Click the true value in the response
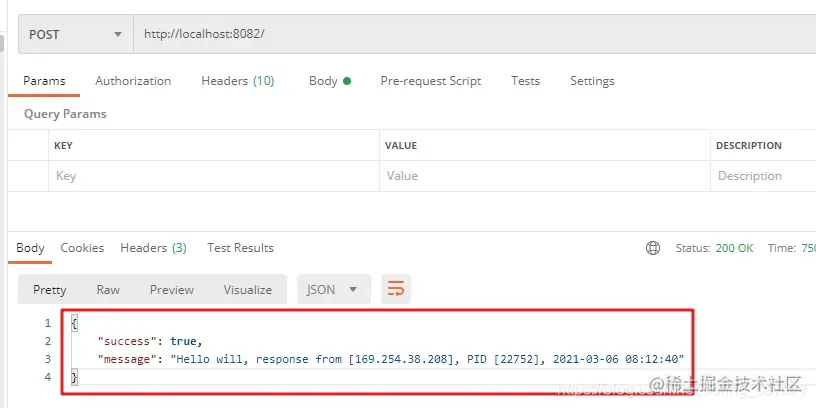The width and height of the screenshot is (816, 408). [x=183, y=341]
